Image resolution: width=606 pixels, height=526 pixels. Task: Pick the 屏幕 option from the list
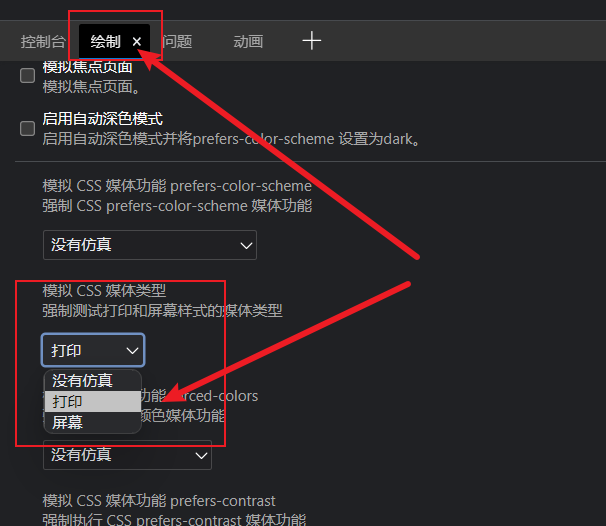point(93,422)
